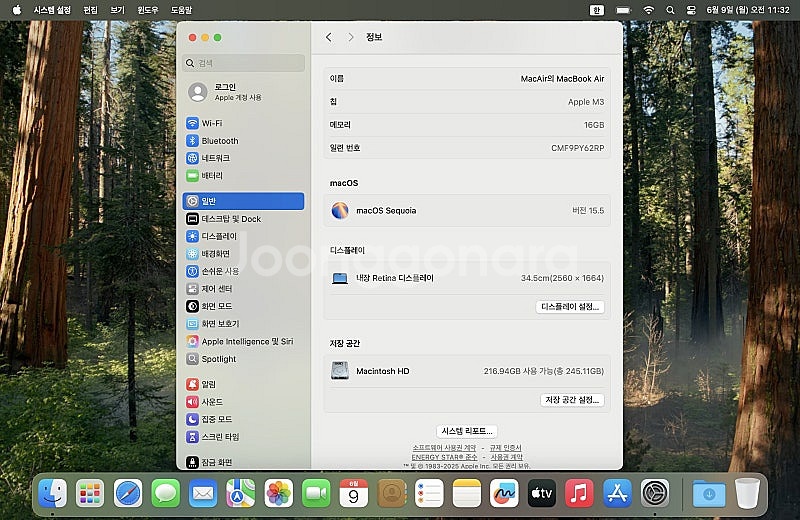
Task: Open Mail from the Dock
Action: tap(203, 493)
